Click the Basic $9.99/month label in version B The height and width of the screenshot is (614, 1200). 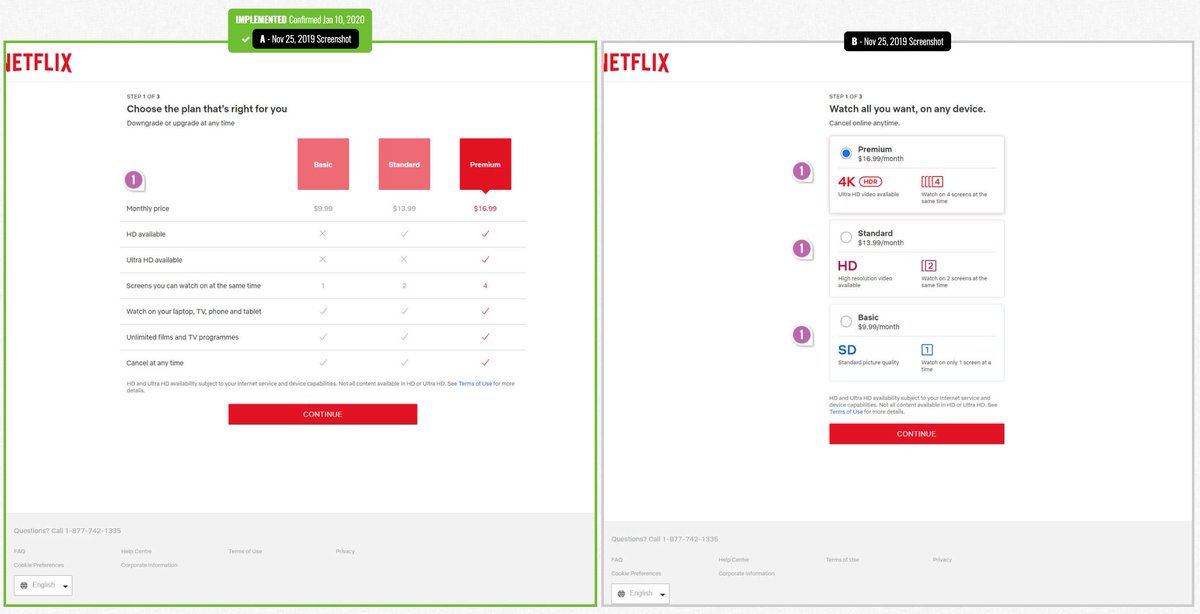click(879, 321)
